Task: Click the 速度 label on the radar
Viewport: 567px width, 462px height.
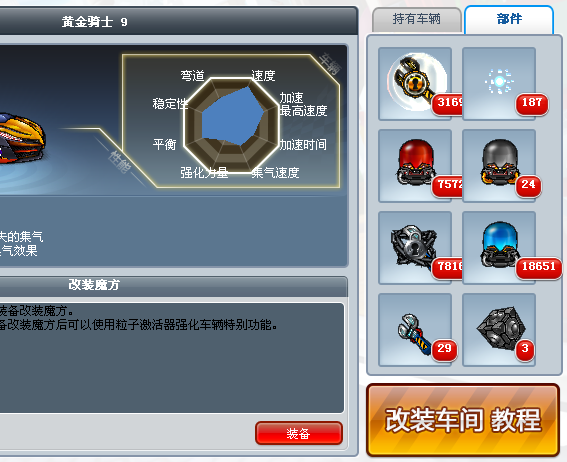Action: [x=263, y=76]
